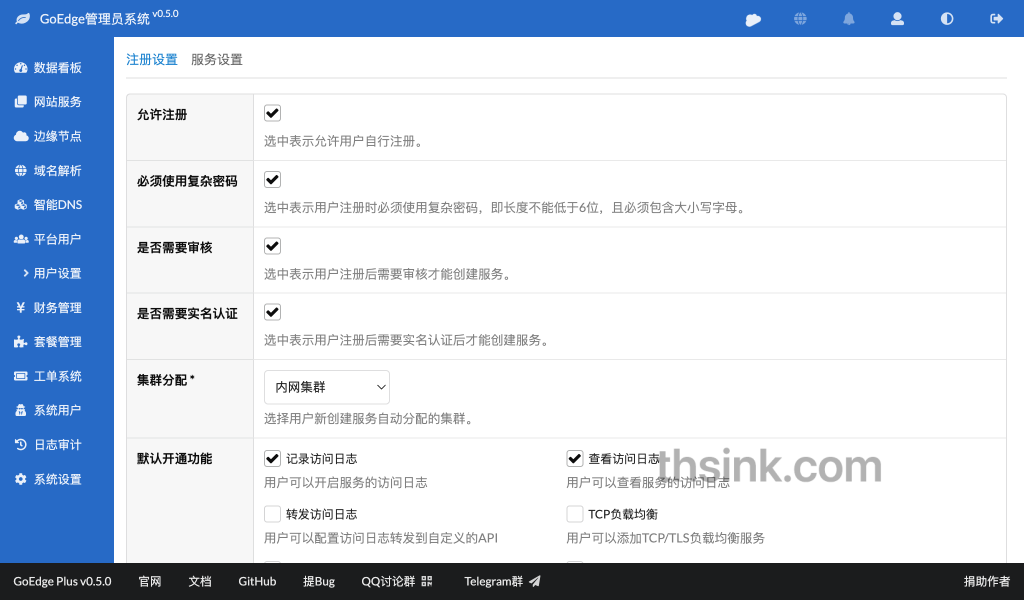Enable 转发访问日志

point(272,513)
